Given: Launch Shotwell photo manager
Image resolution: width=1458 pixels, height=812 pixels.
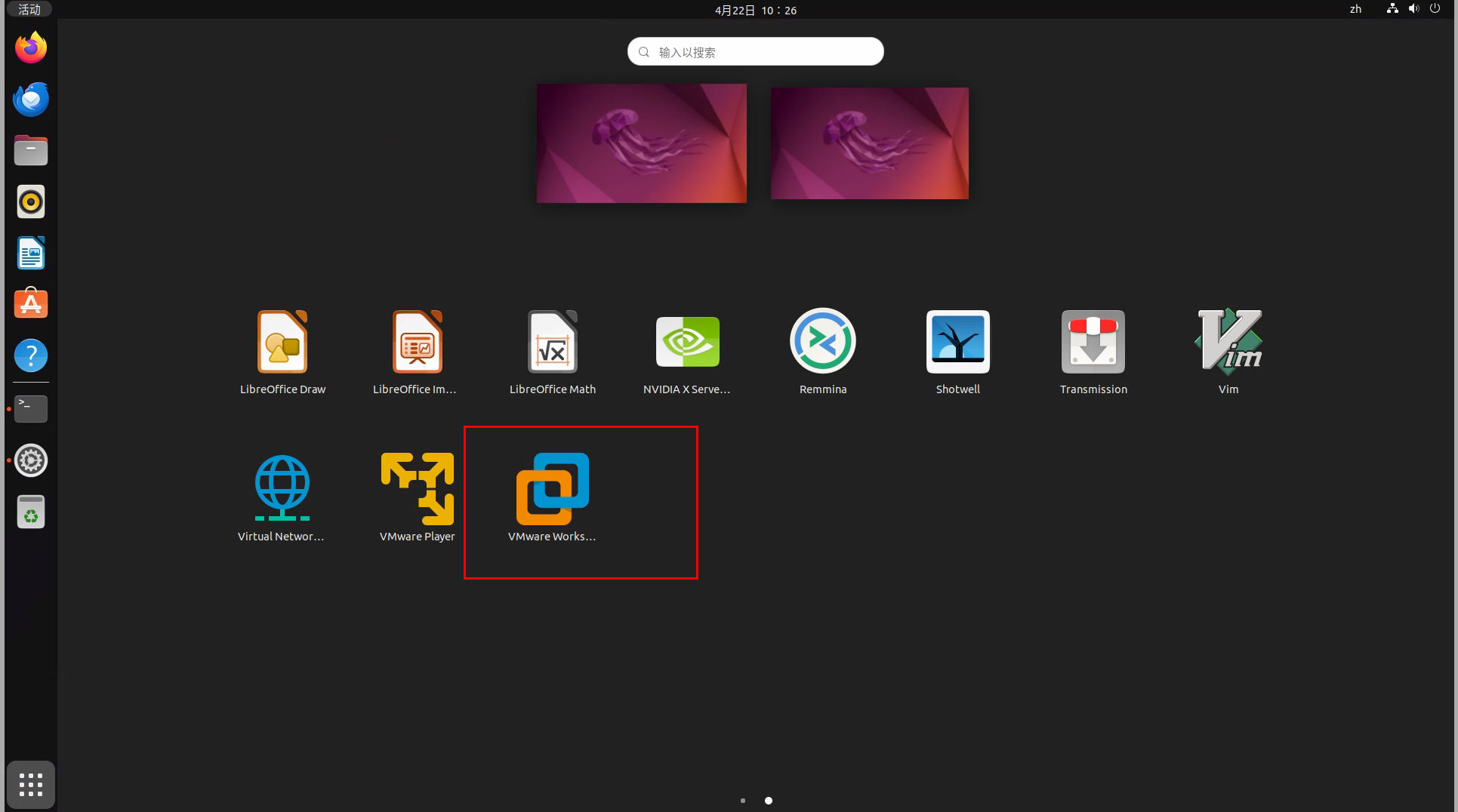Looking at the screenshot, I should click(957, 352).
